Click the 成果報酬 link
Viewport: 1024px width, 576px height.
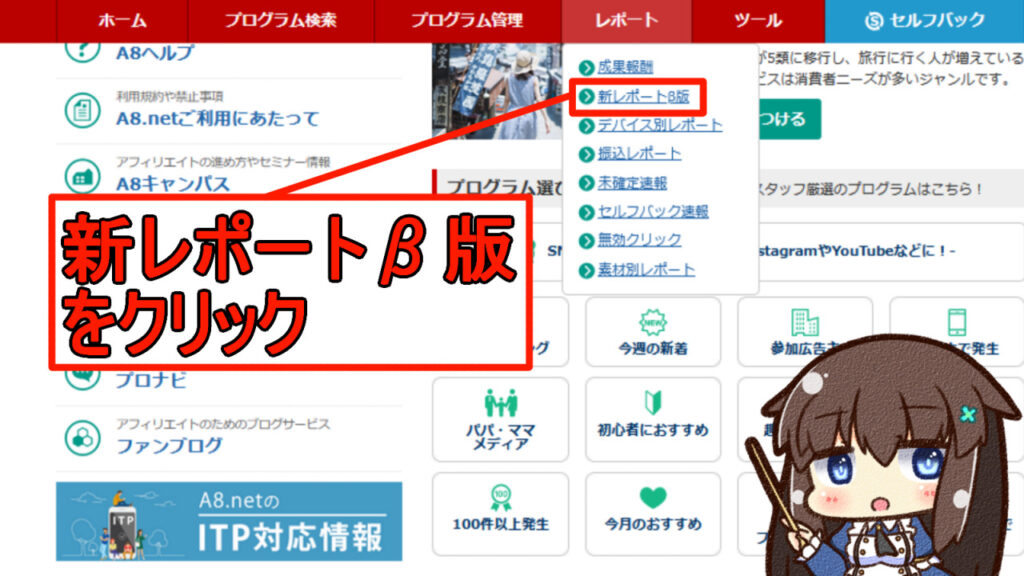coord(625,67)
